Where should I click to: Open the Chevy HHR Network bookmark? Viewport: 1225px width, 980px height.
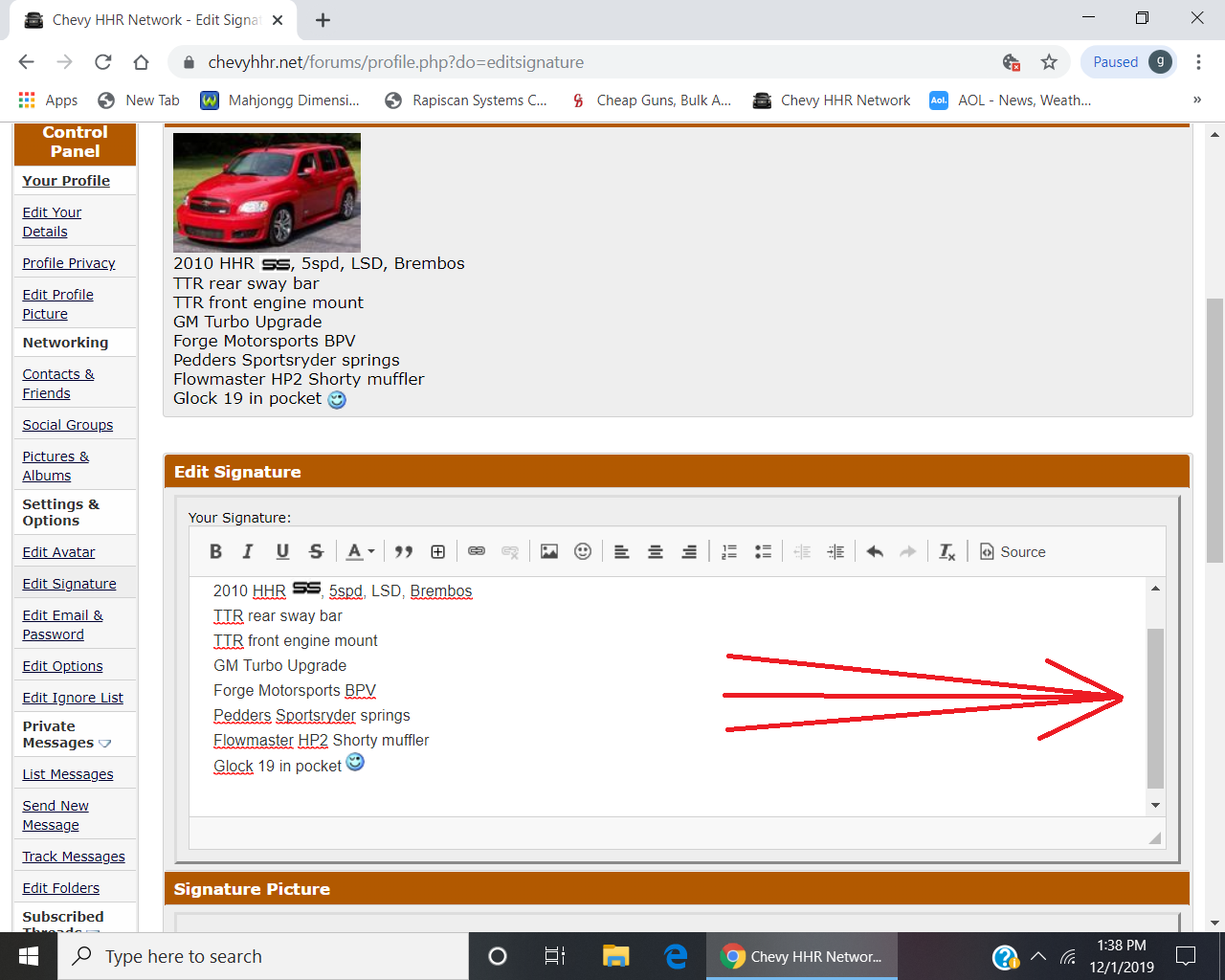tap(832, 100)
